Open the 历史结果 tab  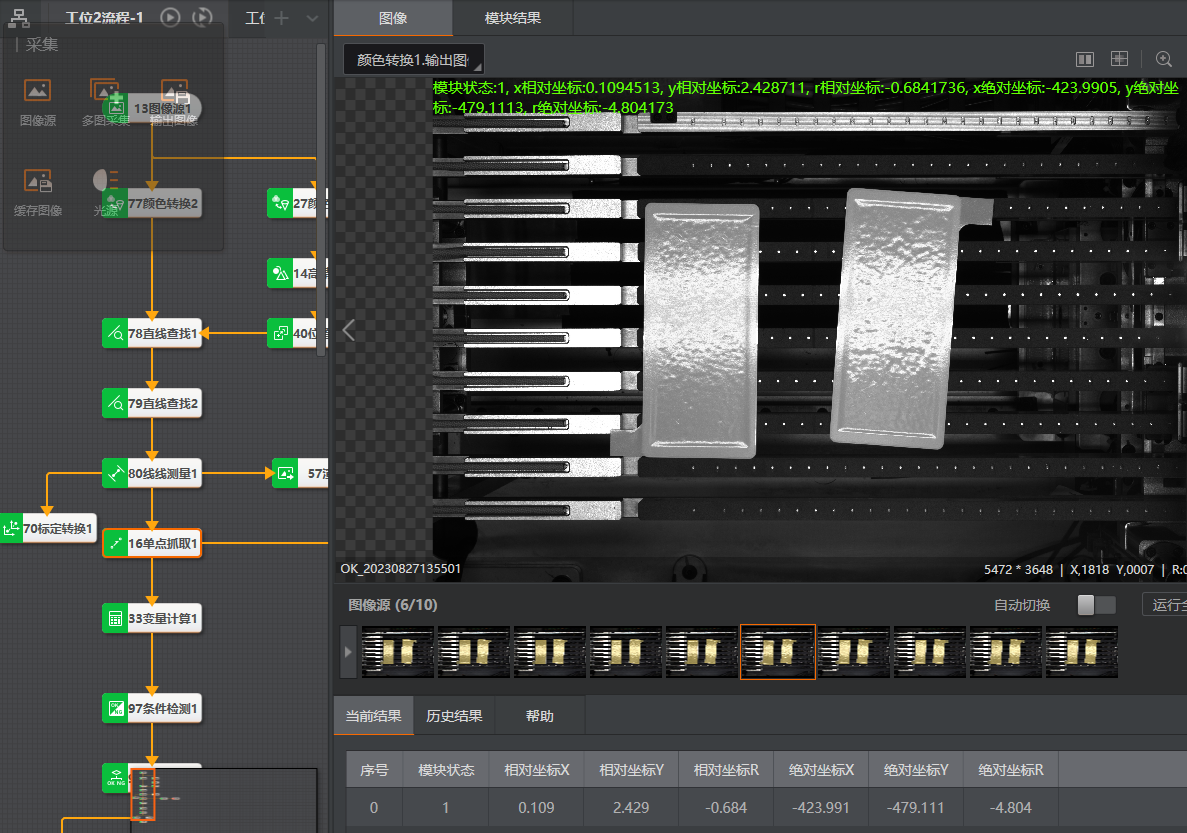pos(454,716)
